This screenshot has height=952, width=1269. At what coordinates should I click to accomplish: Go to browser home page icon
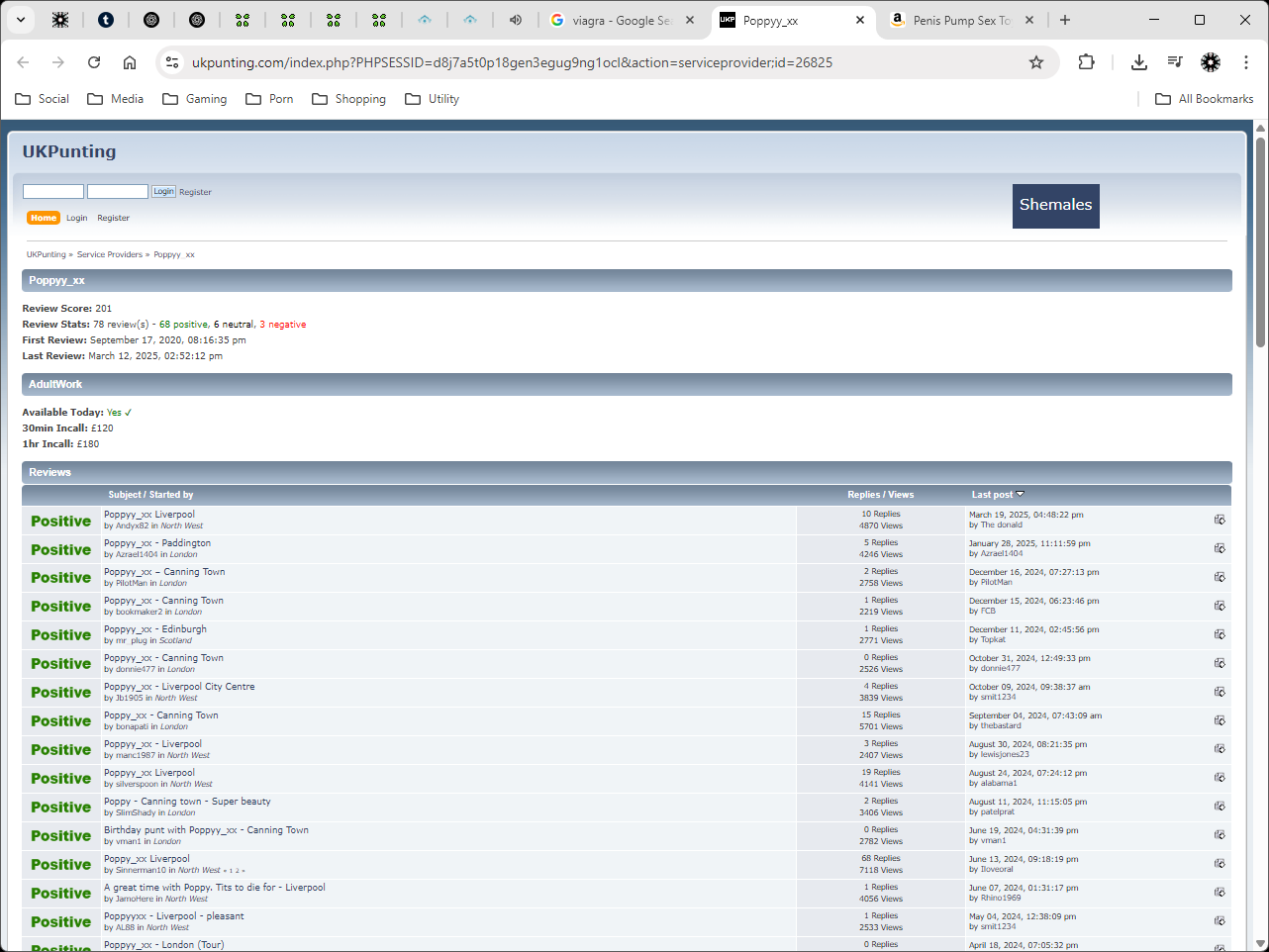pos(130,62)
